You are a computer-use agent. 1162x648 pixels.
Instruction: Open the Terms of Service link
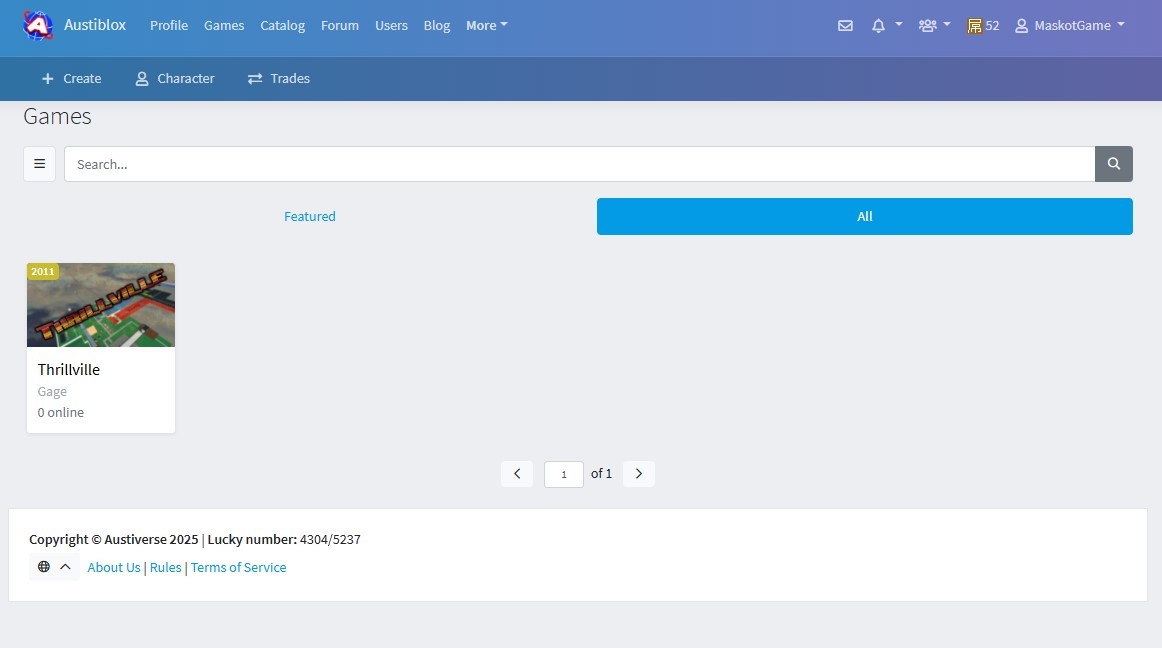239,567
